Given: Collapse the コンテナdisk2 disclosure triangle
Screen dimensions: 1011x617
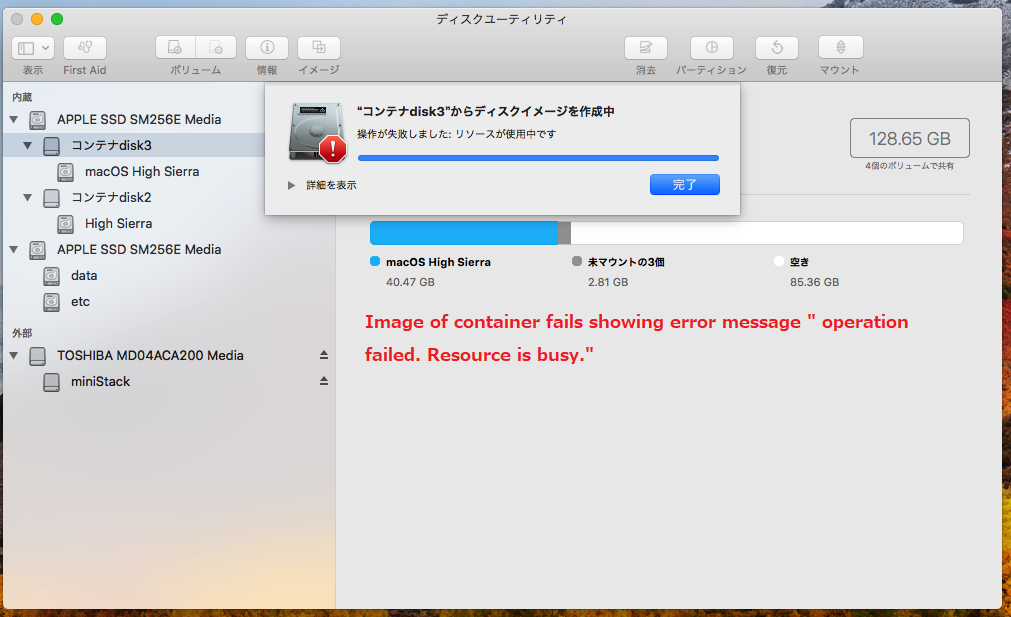Looking at the screenshot, I should [27, 197].
